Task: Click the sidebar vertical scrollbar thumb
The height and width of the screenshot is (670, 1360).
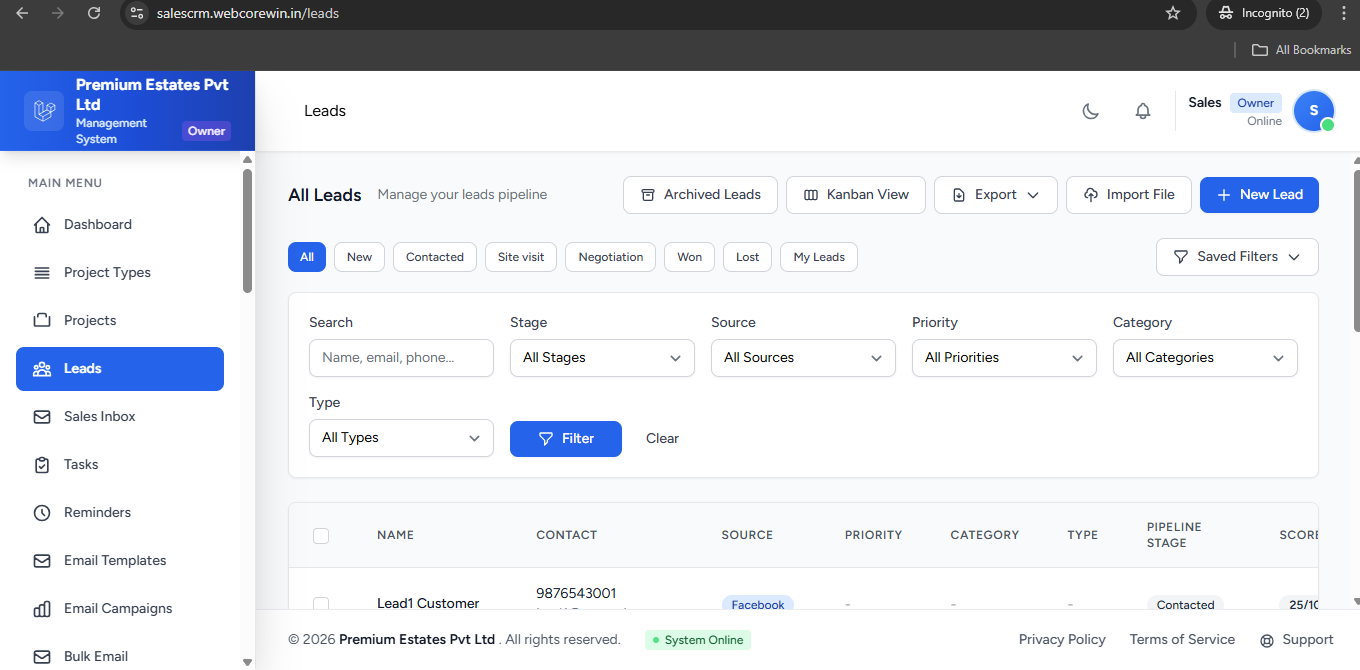Action: tap(247, 231)
